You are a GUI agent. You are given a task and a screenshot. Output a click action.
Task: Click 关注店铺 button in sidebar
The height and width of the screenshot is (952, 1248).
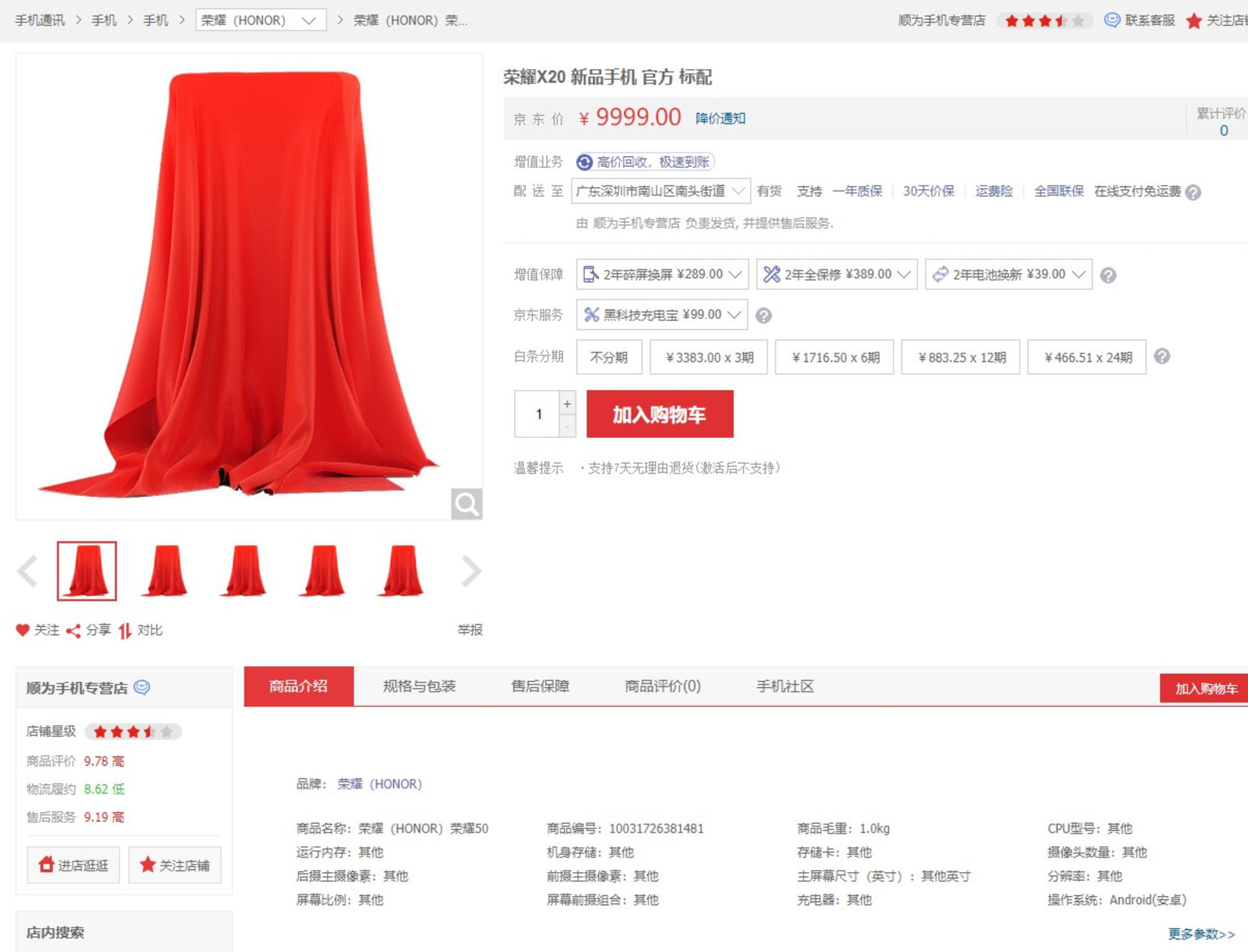tap(175, 865)
